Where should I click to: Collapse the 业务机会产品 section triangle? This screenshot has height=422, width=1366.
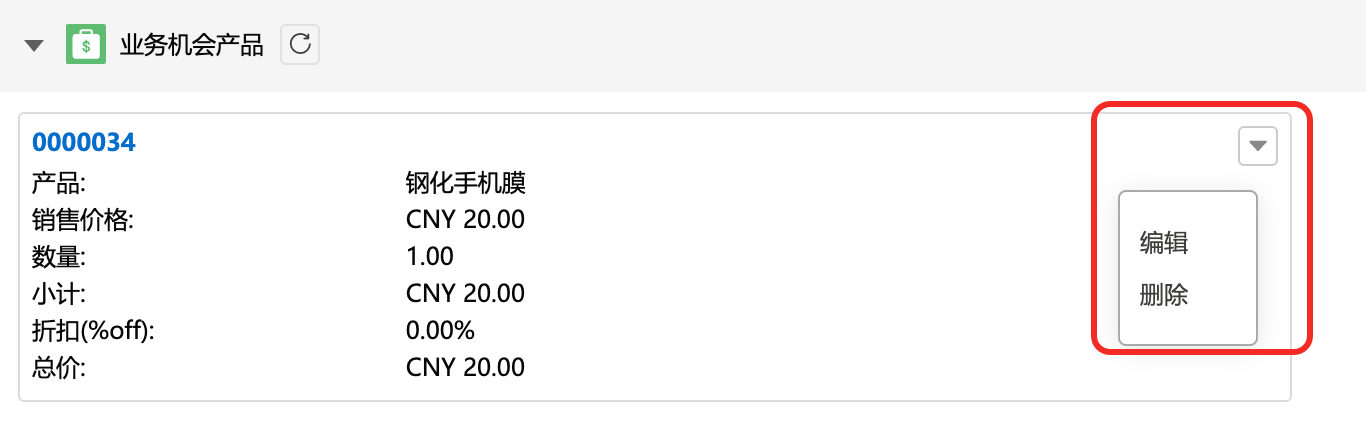pos(35,45)
